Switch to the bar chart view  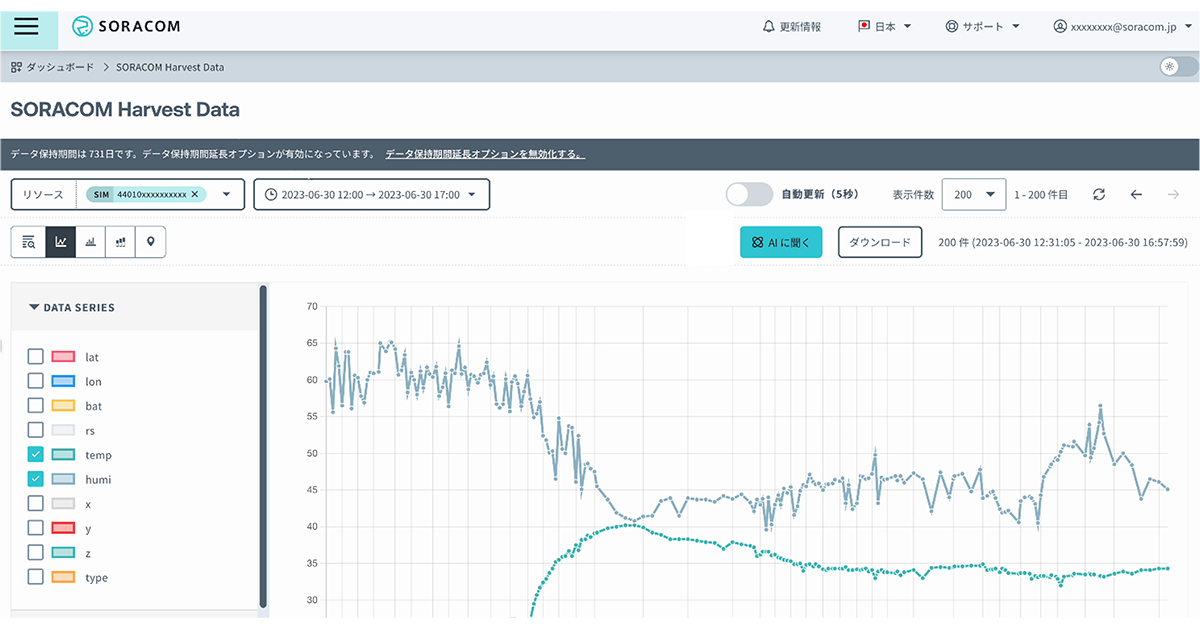coord(90,241)
